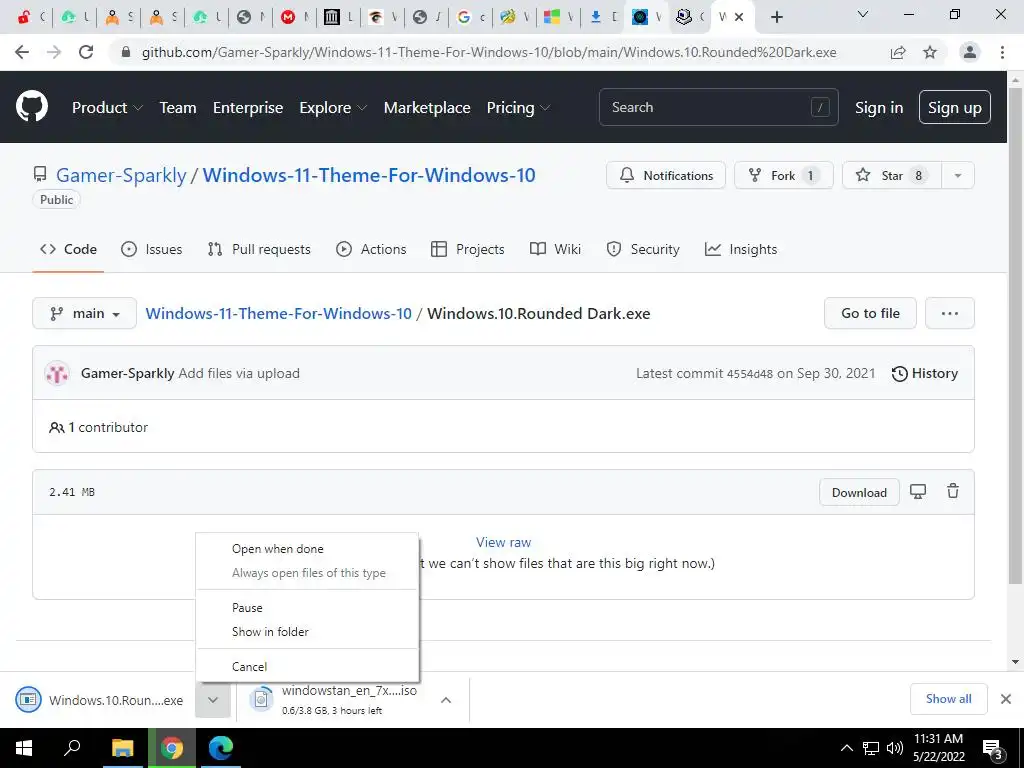Image resolution: width=1024 pixels, height=768 pixels.
Task: Open the Wiki tab
Action: pos(555,249)
